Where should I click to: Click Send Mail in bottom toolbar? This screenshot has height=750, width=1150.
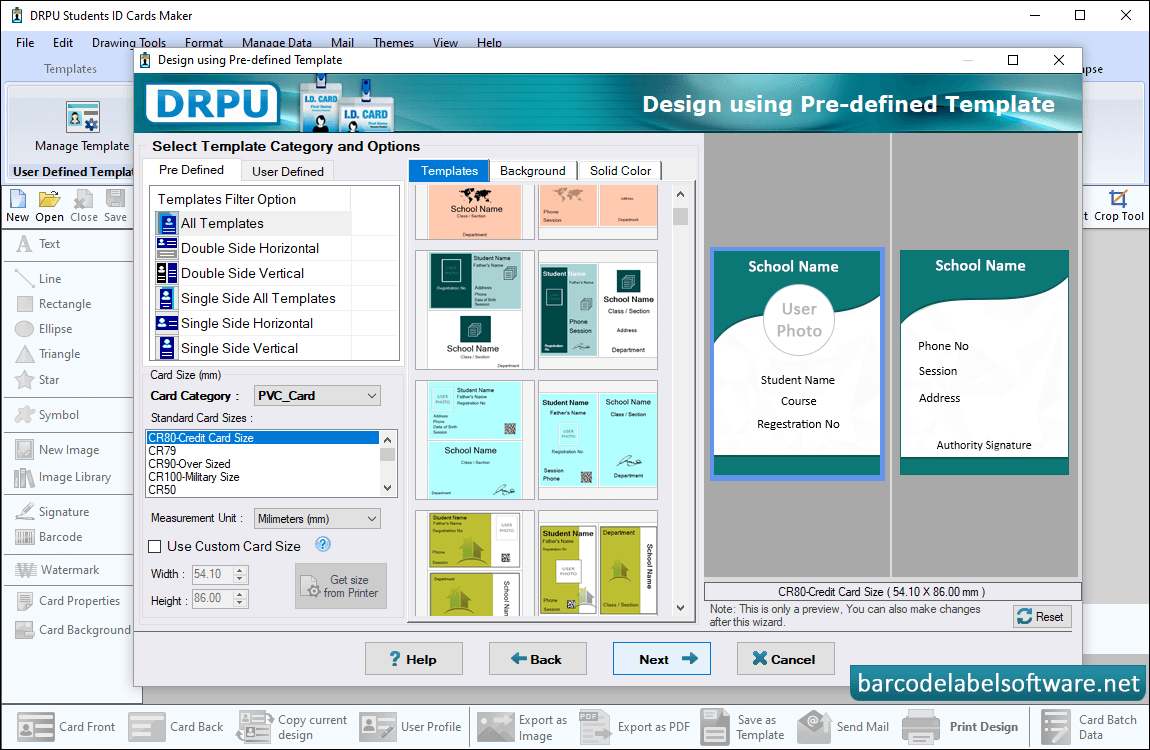click(843, 727)
